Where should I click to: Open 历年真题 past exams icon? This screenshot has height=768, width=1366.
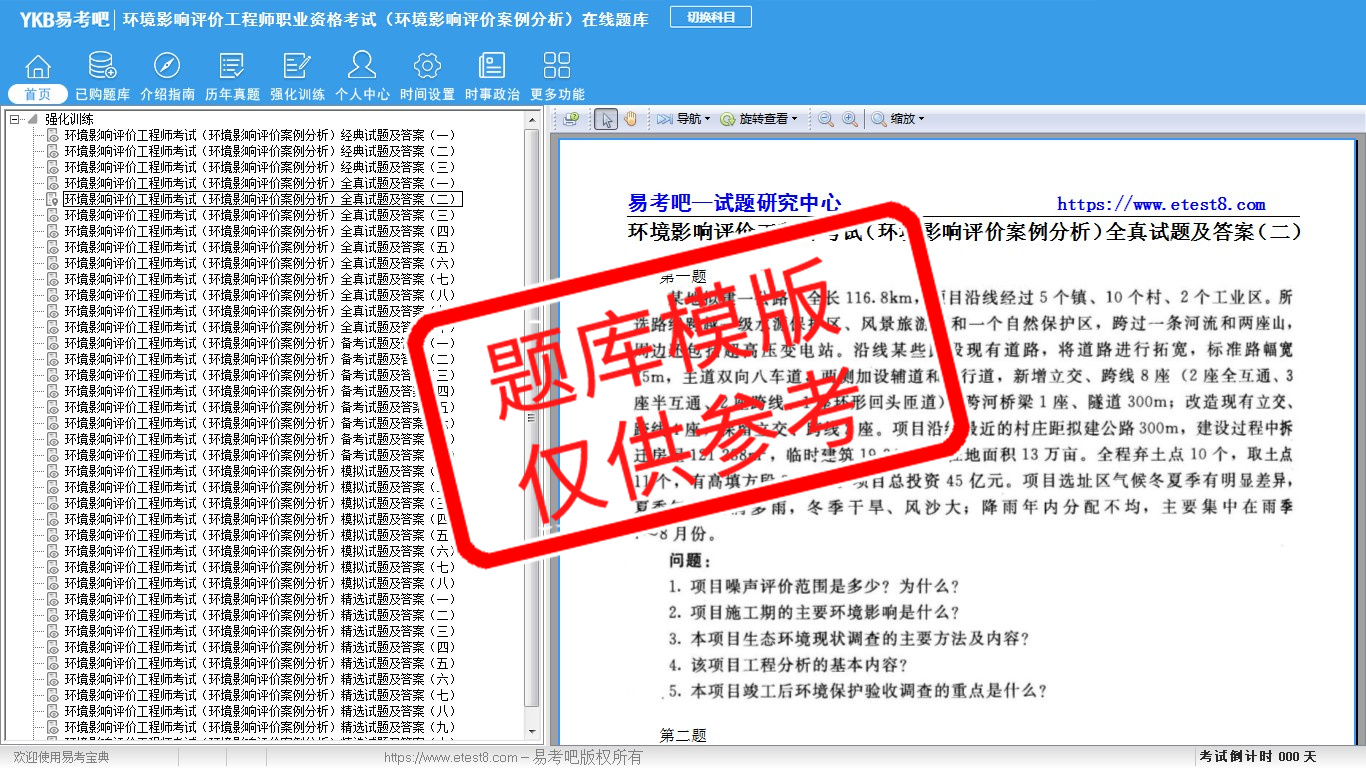232,67
